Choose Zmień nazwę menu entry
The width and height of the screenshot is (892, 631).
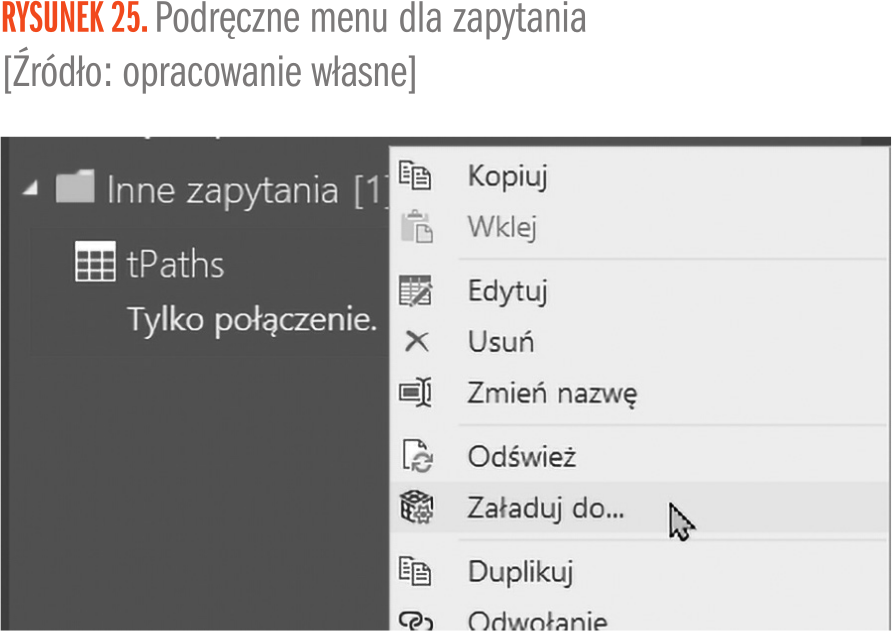point(552,393)
